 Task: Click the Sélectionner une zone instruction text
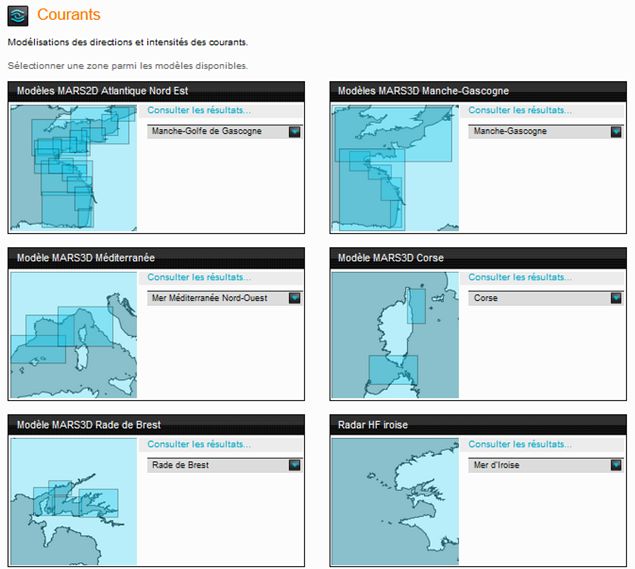click(x=128, y=66)
